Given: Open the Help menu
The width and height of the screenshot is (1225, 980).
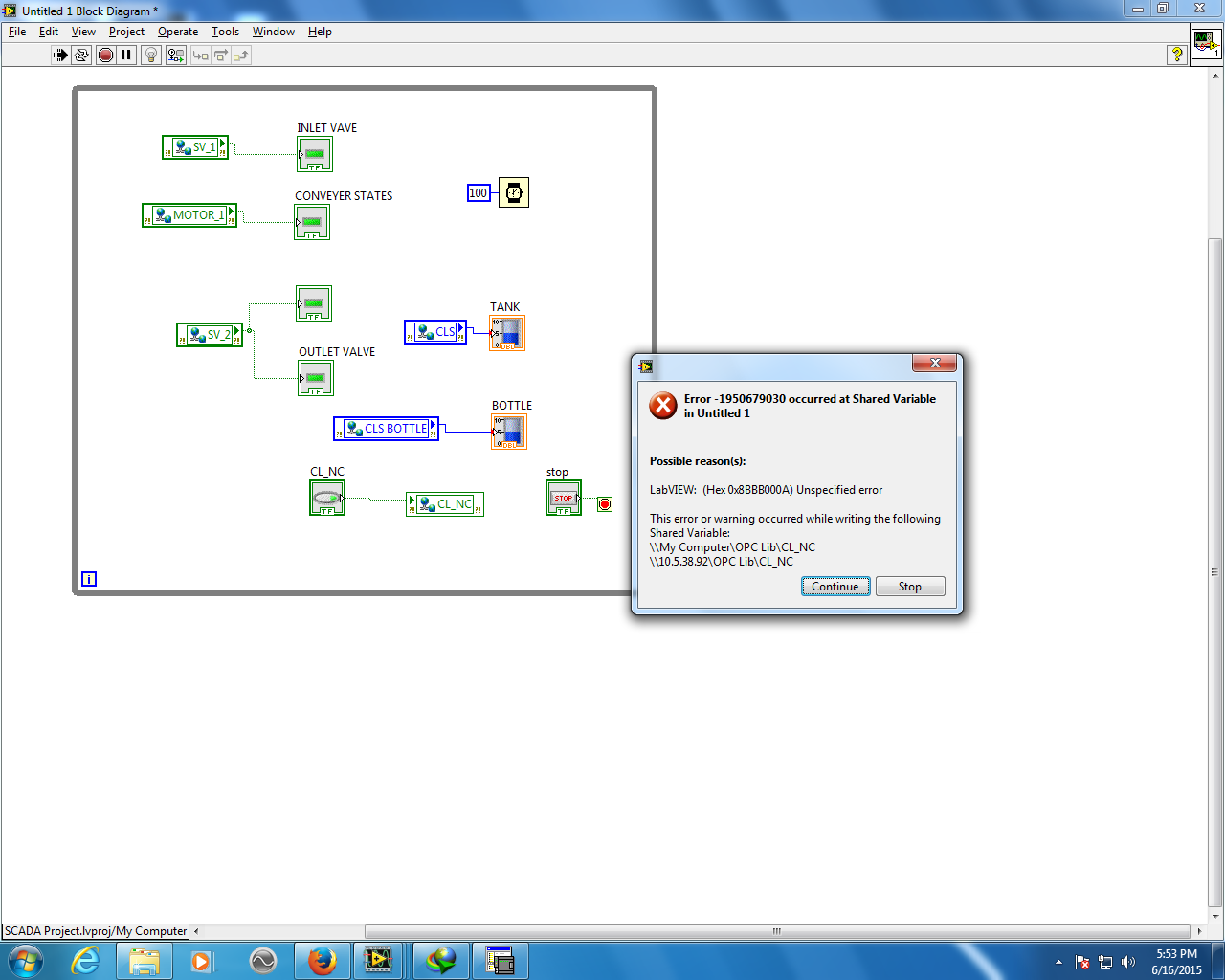Looking at the screenshot, I should [320, 32].
